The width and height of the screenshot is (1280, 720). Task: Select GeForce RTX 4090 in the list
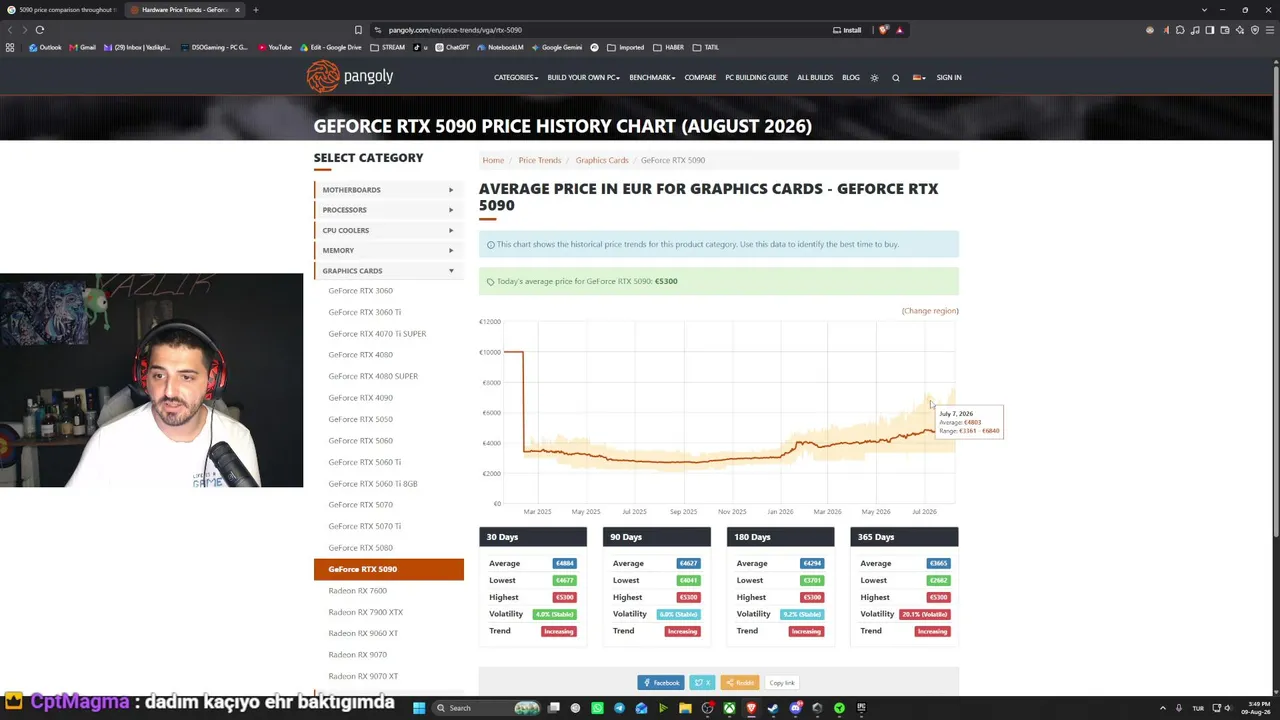click(361, 398)
